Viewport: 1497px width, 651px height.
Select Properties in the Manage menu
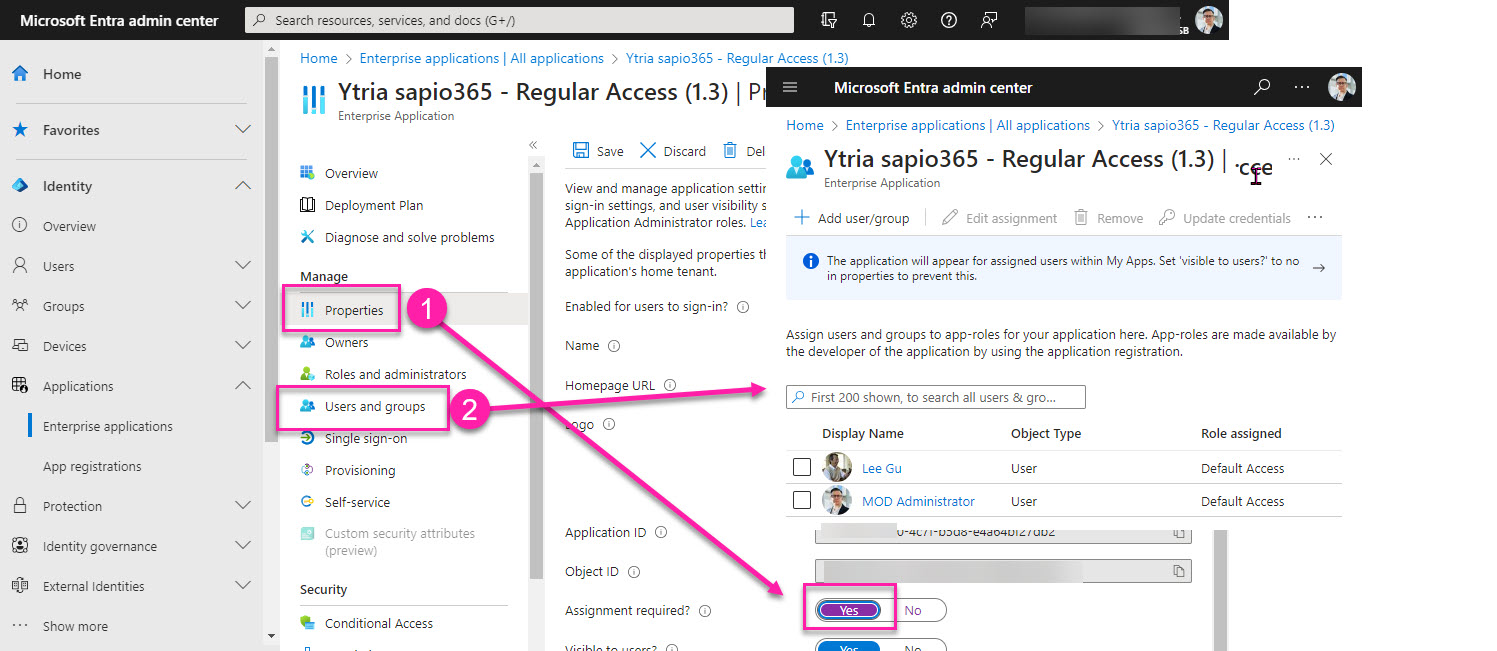353,310
